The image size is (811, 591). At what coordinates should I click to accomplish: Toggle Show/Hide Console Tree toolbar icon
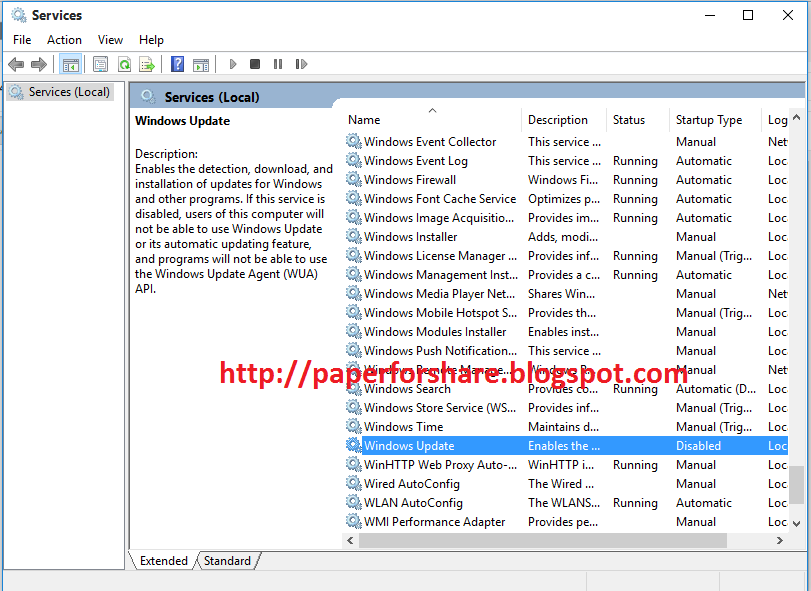click(x=70, y=64)
